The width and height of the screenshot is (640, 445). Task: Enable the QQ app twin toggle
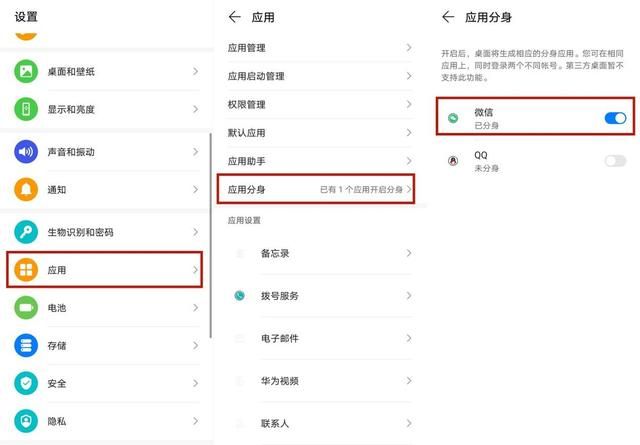click(x=615, y=161)
